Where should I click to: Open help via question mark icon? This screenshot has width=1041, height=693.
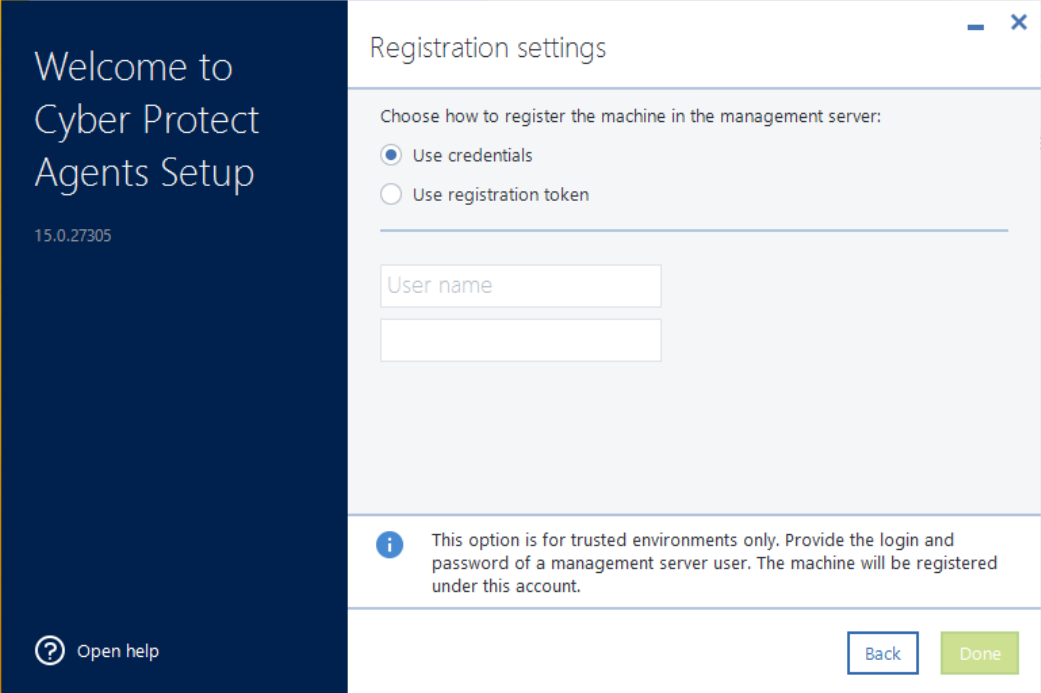[x=50, y=651]
